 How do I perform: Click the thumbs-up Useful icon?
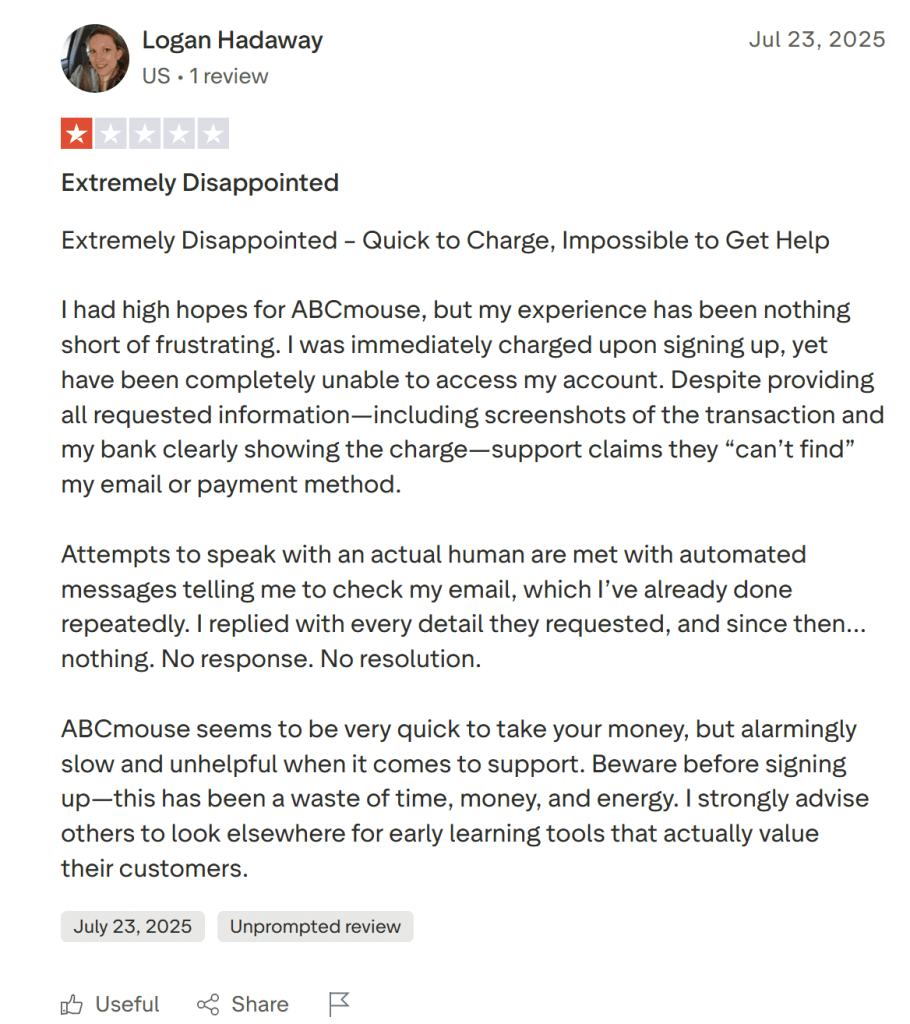tap(72, 1004)
